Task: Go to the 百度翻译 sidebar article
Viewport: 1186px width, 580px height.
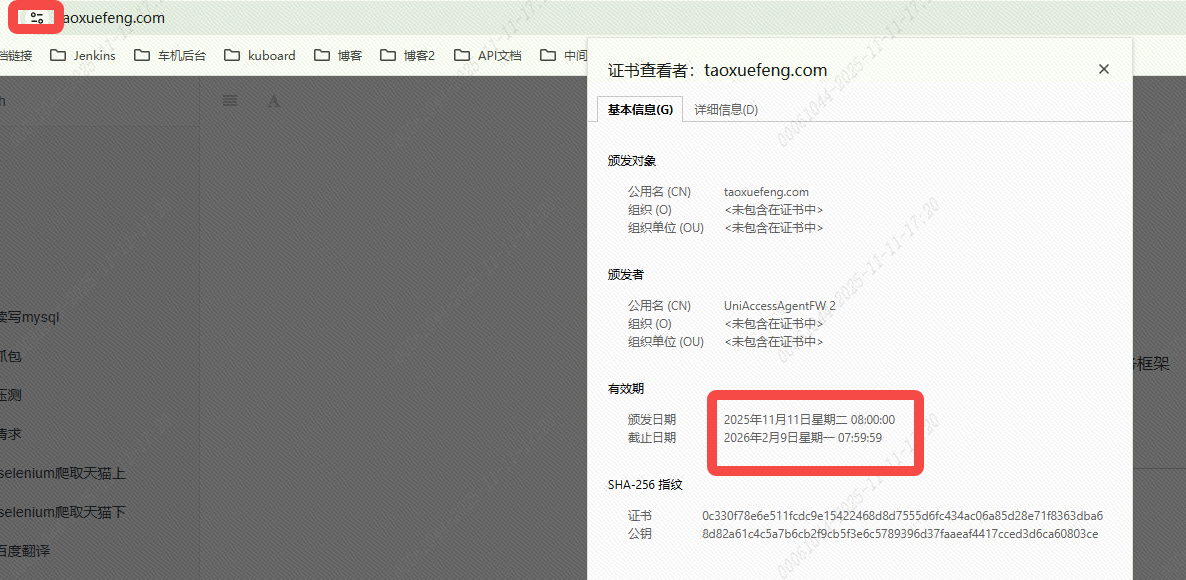Action: pyautogui.click(x=25, y=551)
